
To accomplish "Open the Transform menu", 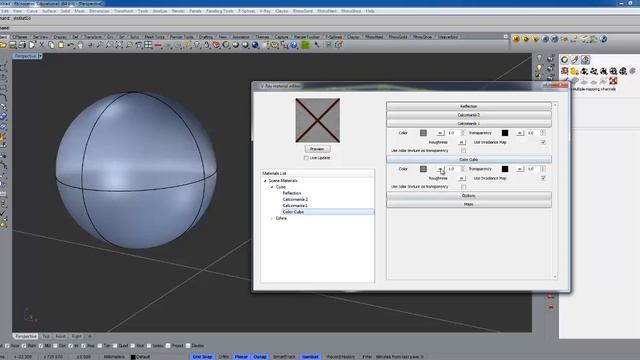I will tap(123, 11).
